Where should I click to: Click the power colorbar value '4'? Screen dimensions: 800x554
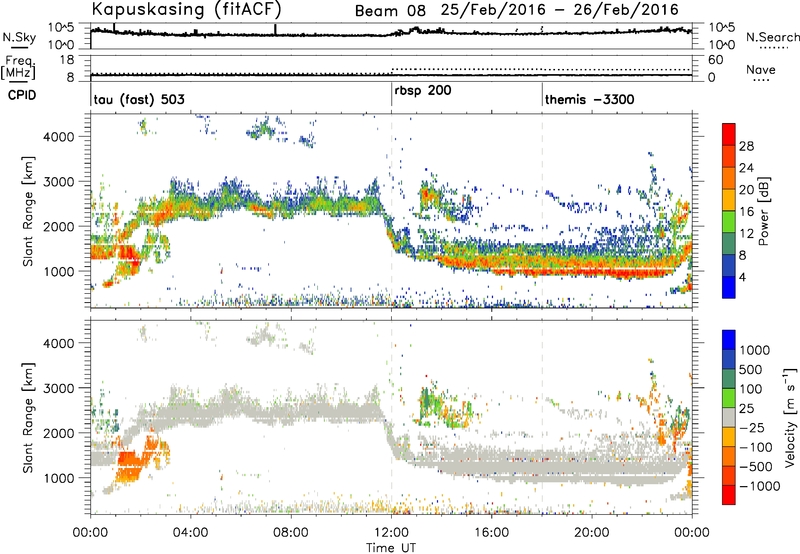742,277
